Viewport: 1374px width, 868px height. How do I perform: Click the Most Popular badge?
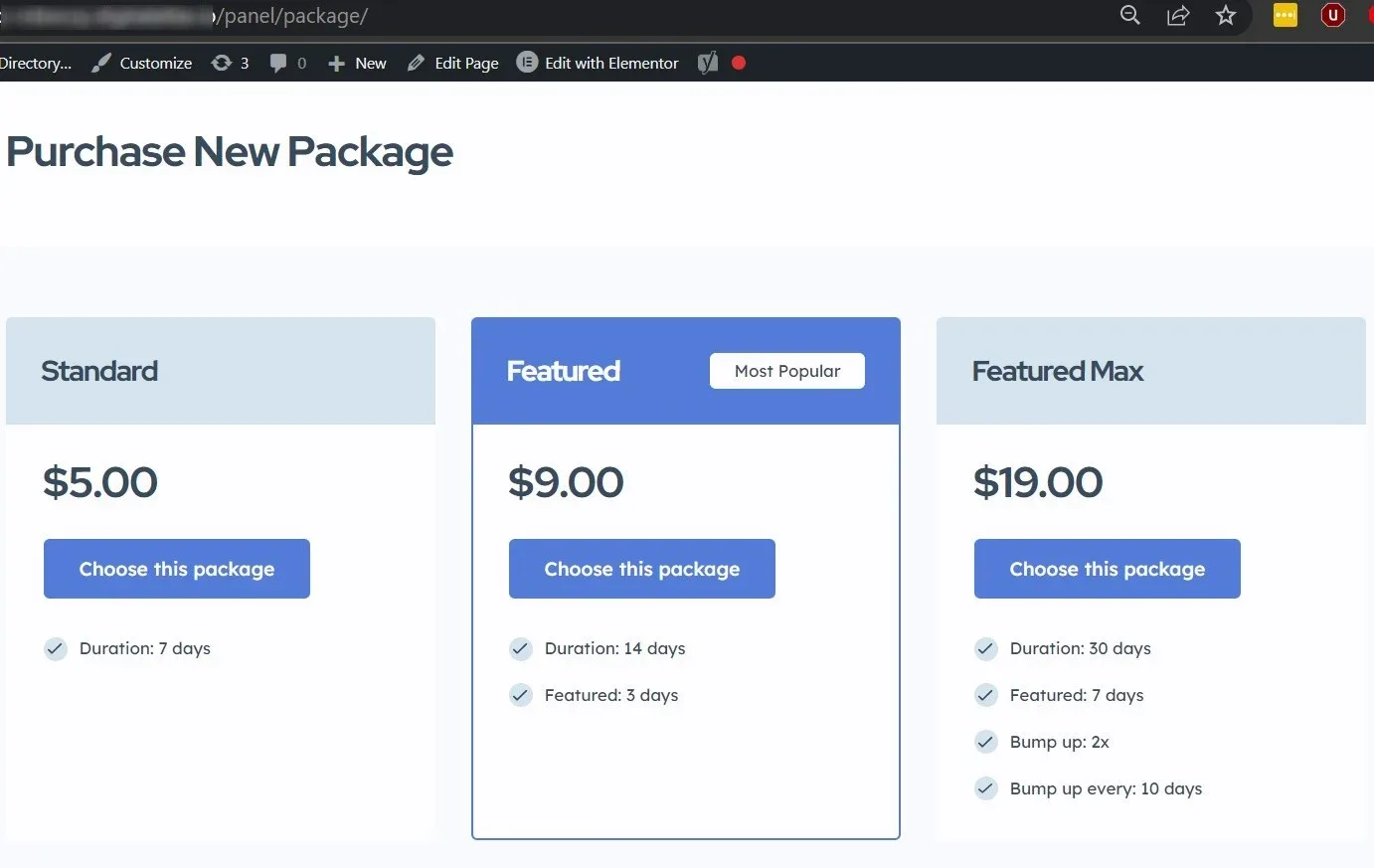click(x=787, y=371)
